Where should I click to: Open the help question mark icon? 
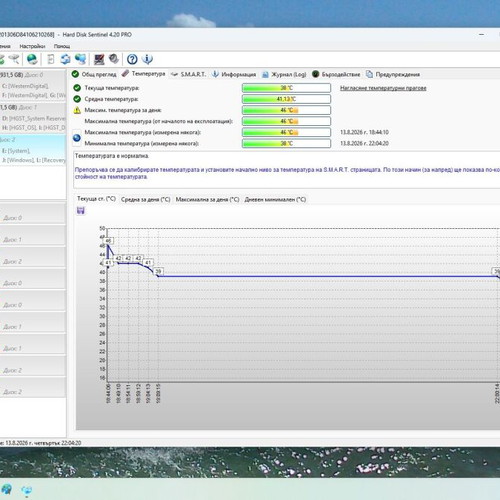point(132,59)
